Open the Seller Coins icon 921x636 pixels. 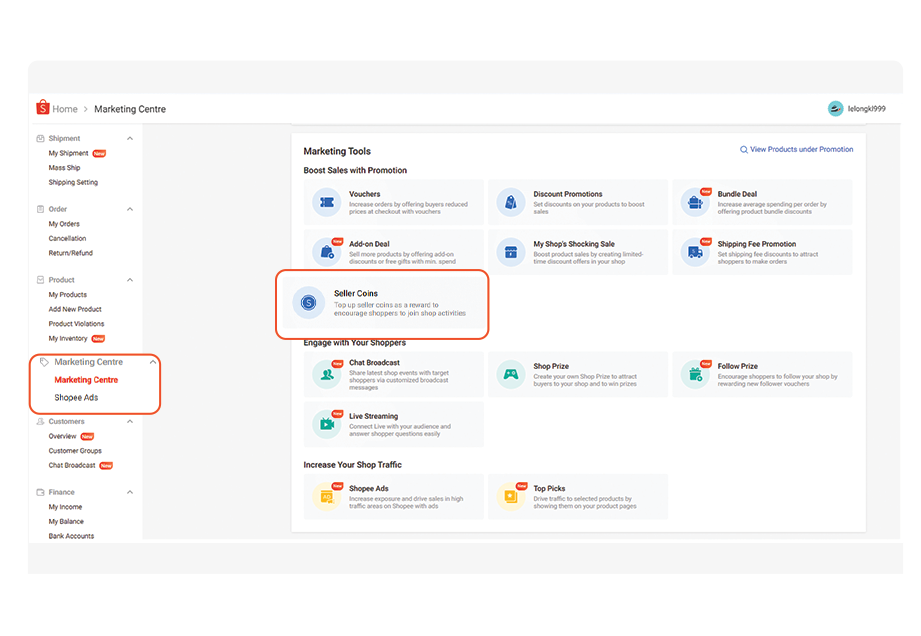(309, 302)
